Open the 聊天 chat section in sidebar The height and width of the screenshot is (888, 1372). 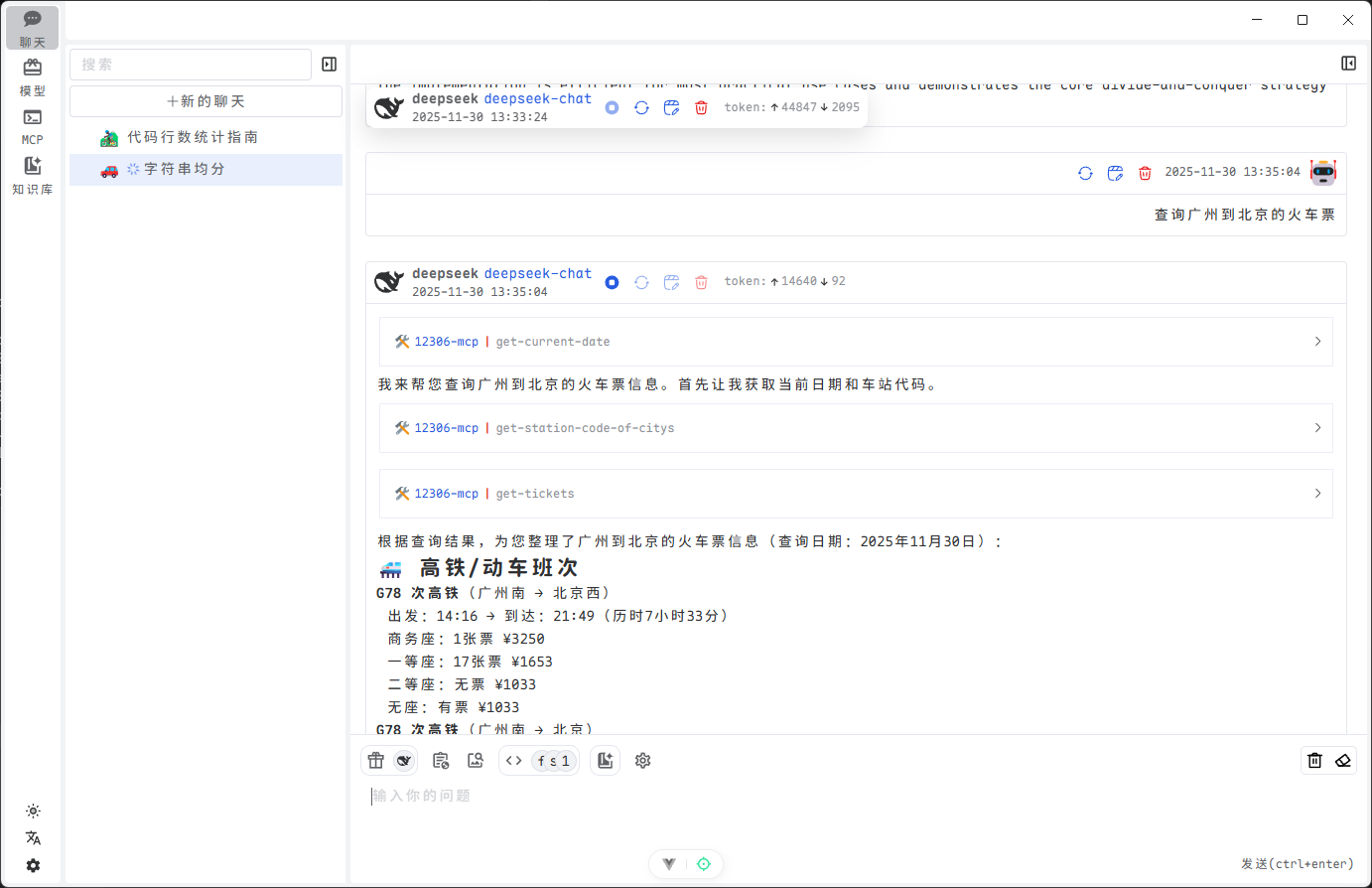[x=32, y=28]
